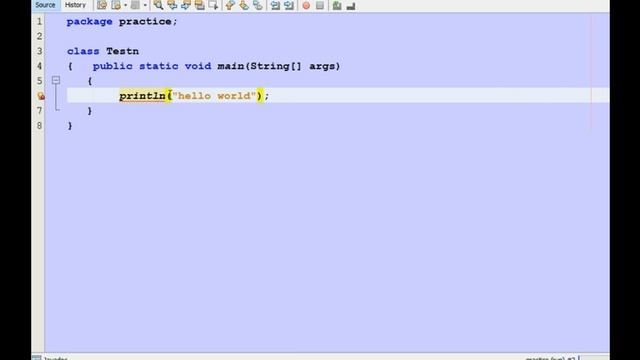Screen dimensions: 640x360
Task: Click the closing brace on line 8
Action: click(x=70, y=126)
